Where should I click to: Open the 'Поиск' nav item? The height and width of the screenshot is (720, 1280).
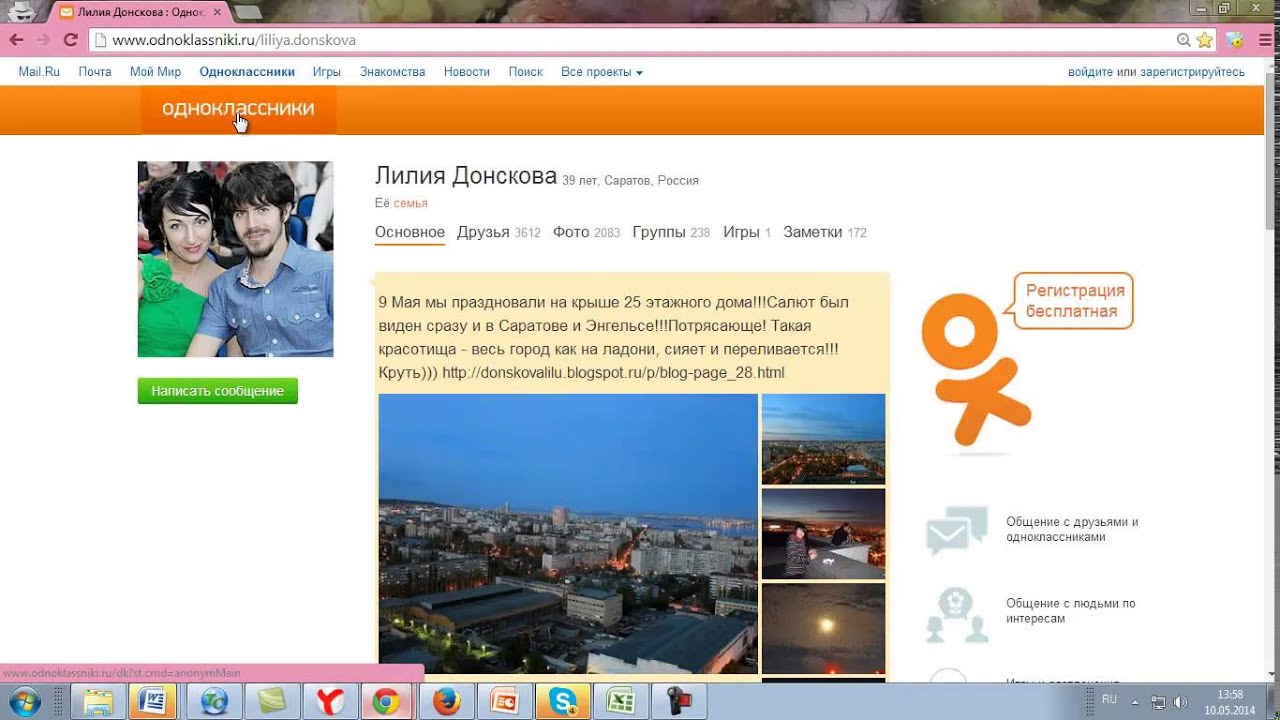(525, 72)
